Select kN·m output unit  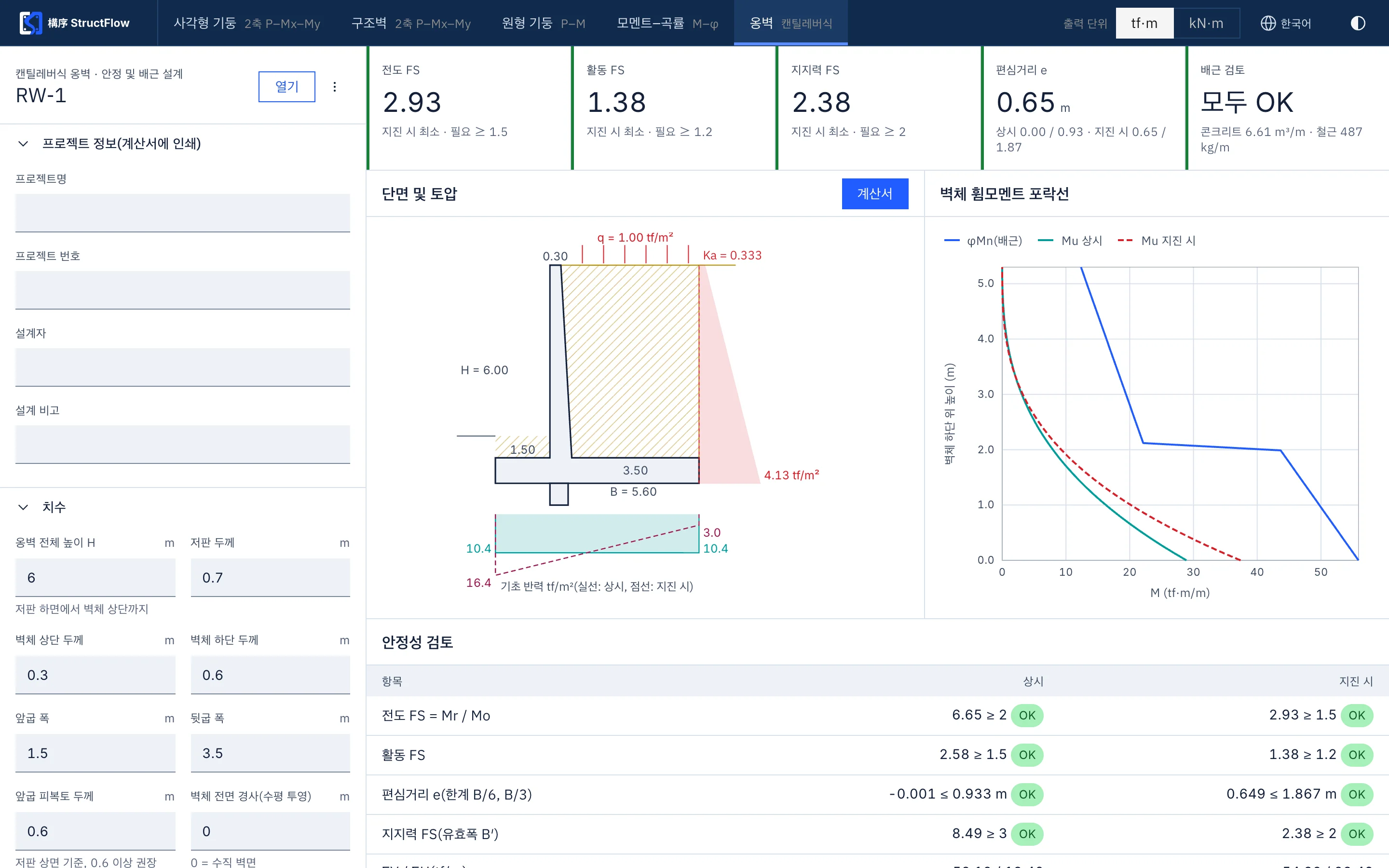1206,23
